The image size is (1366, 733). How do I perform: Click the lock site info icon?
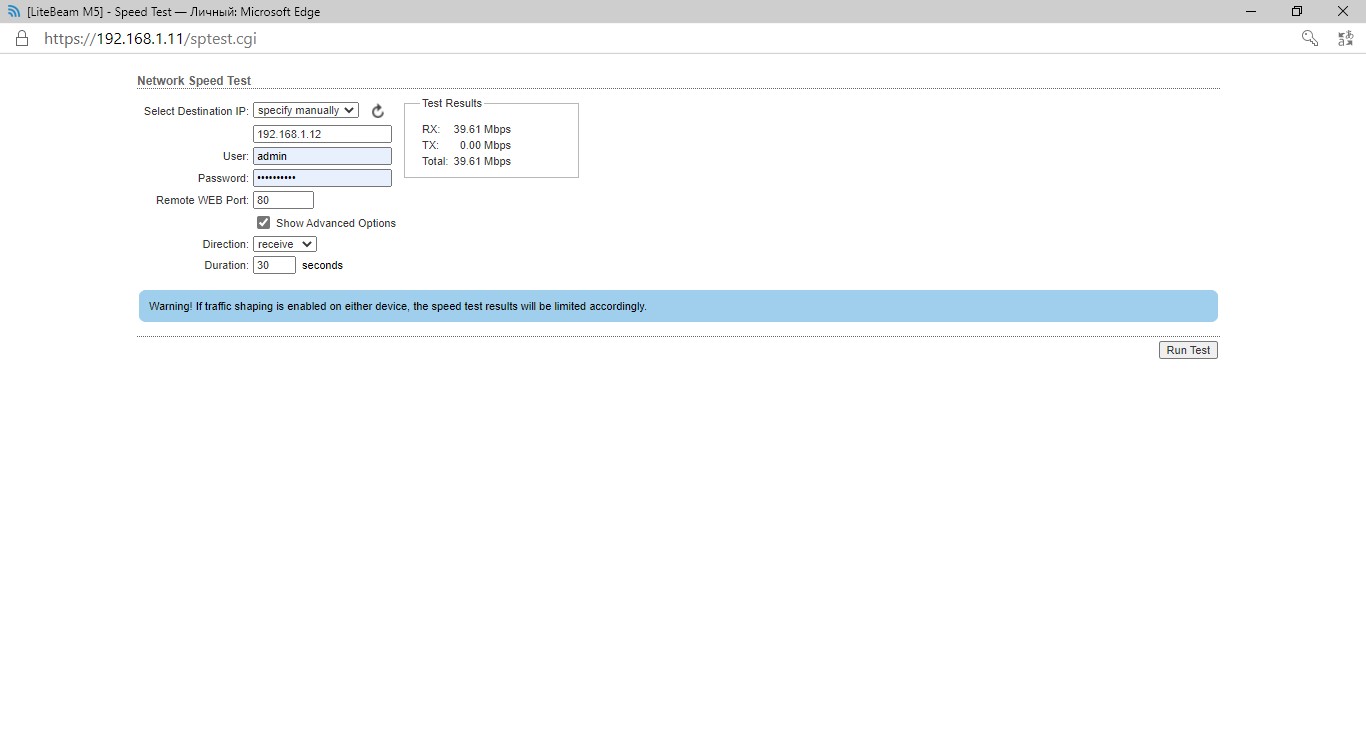pos(22,38)
